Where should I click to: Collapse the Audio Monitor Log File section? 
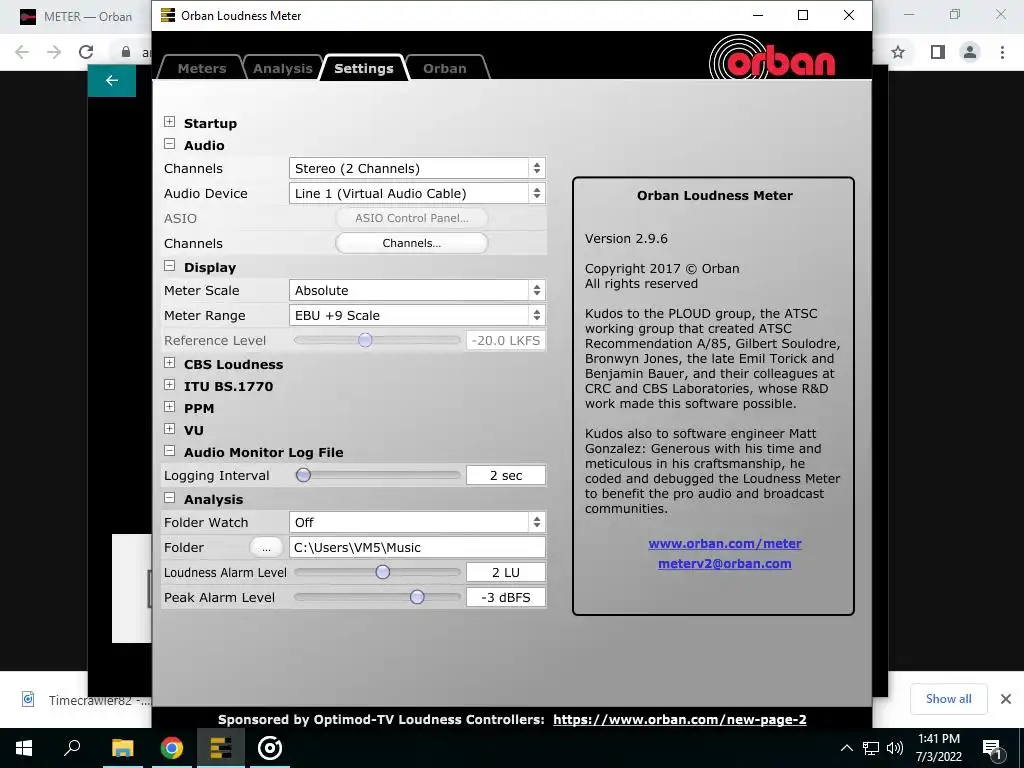click(x=169, y=451)
